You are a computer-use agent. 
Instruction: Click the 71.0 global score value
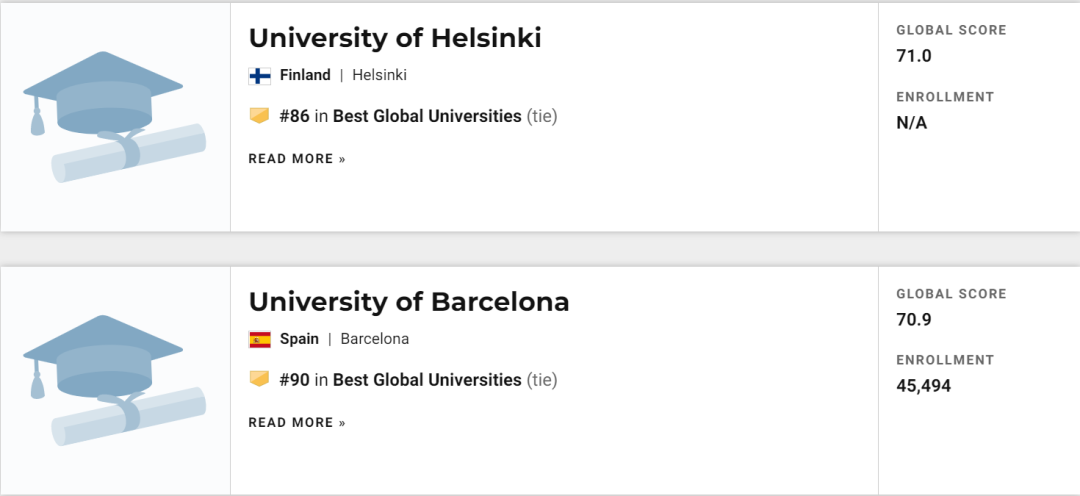(913, 56)
